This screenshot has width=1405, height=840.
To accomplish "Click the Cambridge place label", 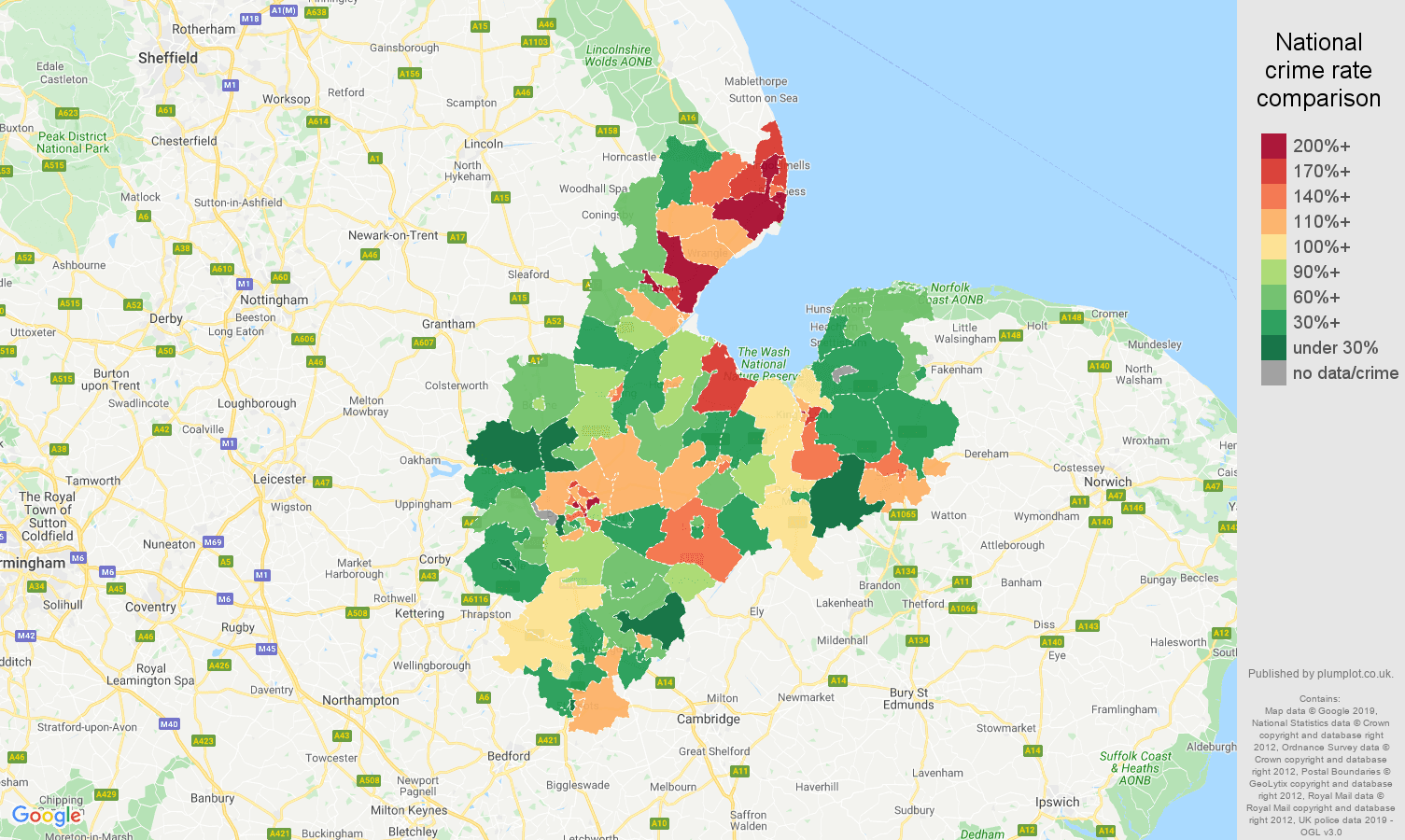I will coord(710,719).
